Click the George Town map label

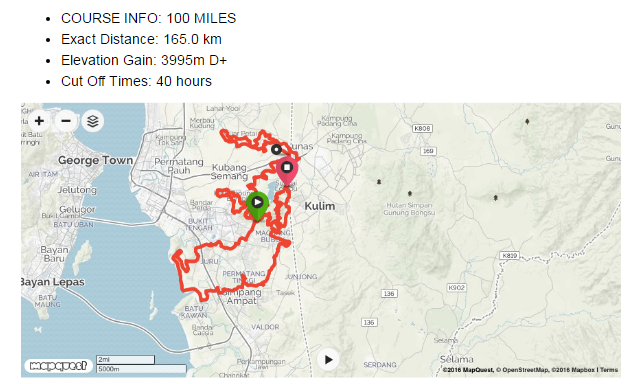95,160
